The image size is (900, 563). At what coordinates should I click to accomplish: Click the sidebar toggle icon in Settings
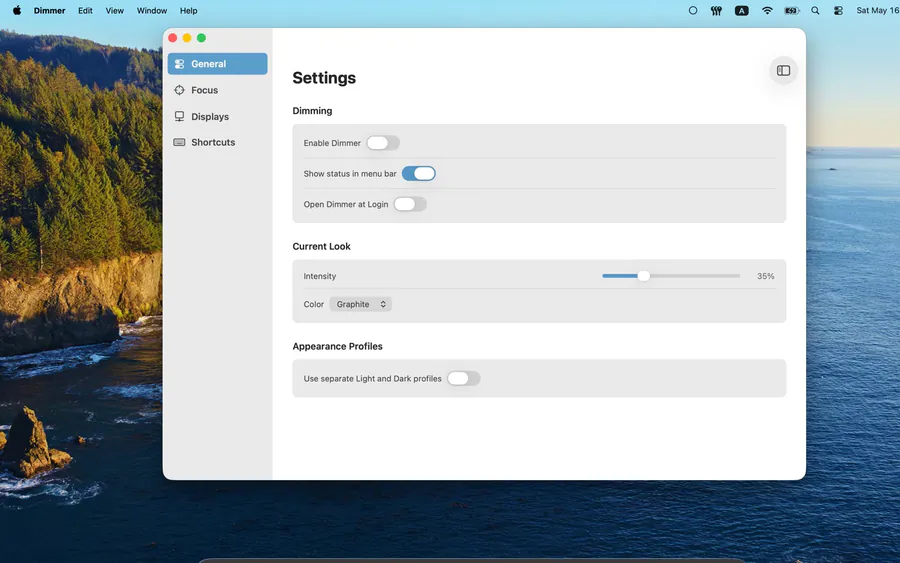pyautogui.click(x=783, y=71)
